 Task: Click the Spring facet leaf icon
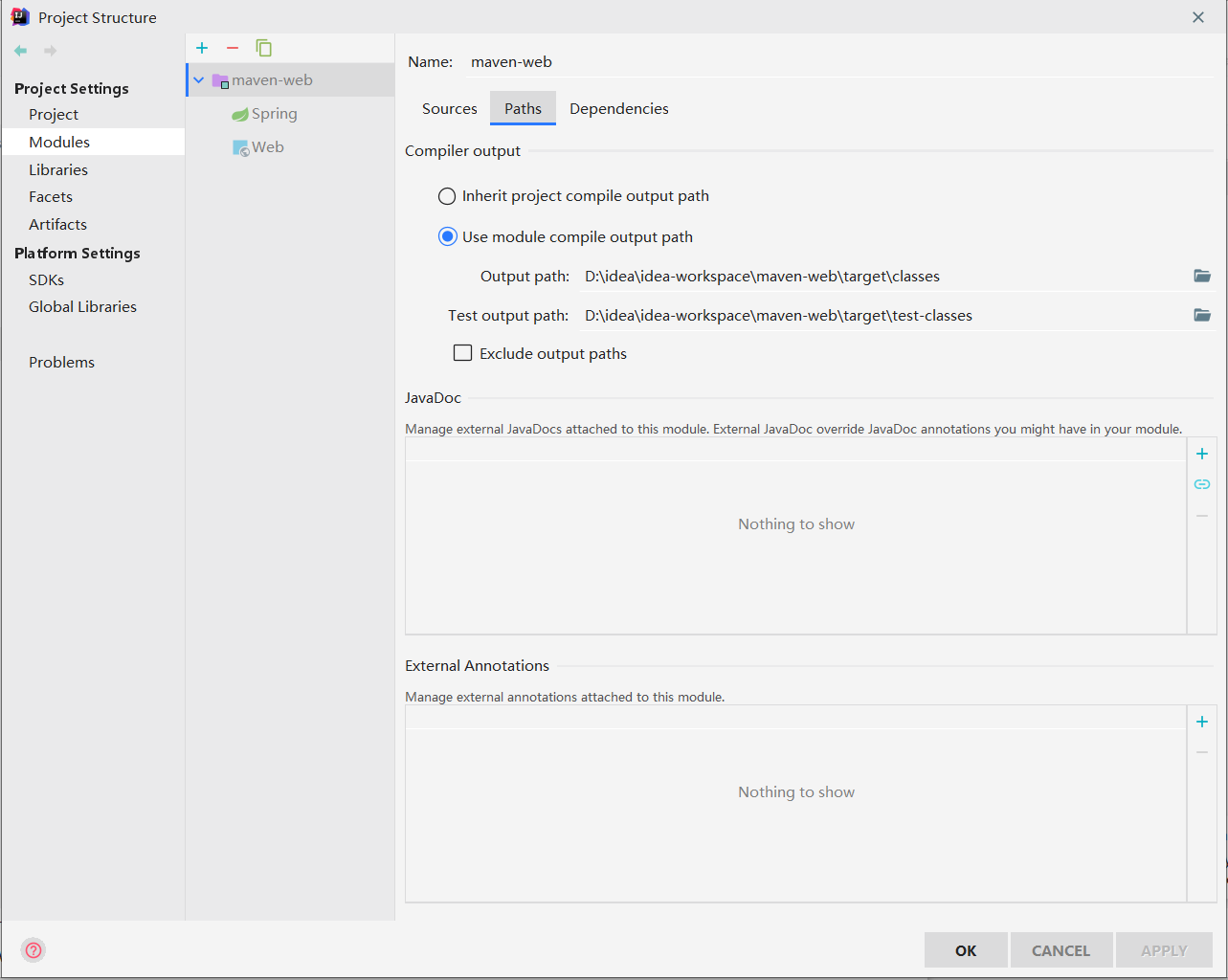tap(240, 115)
